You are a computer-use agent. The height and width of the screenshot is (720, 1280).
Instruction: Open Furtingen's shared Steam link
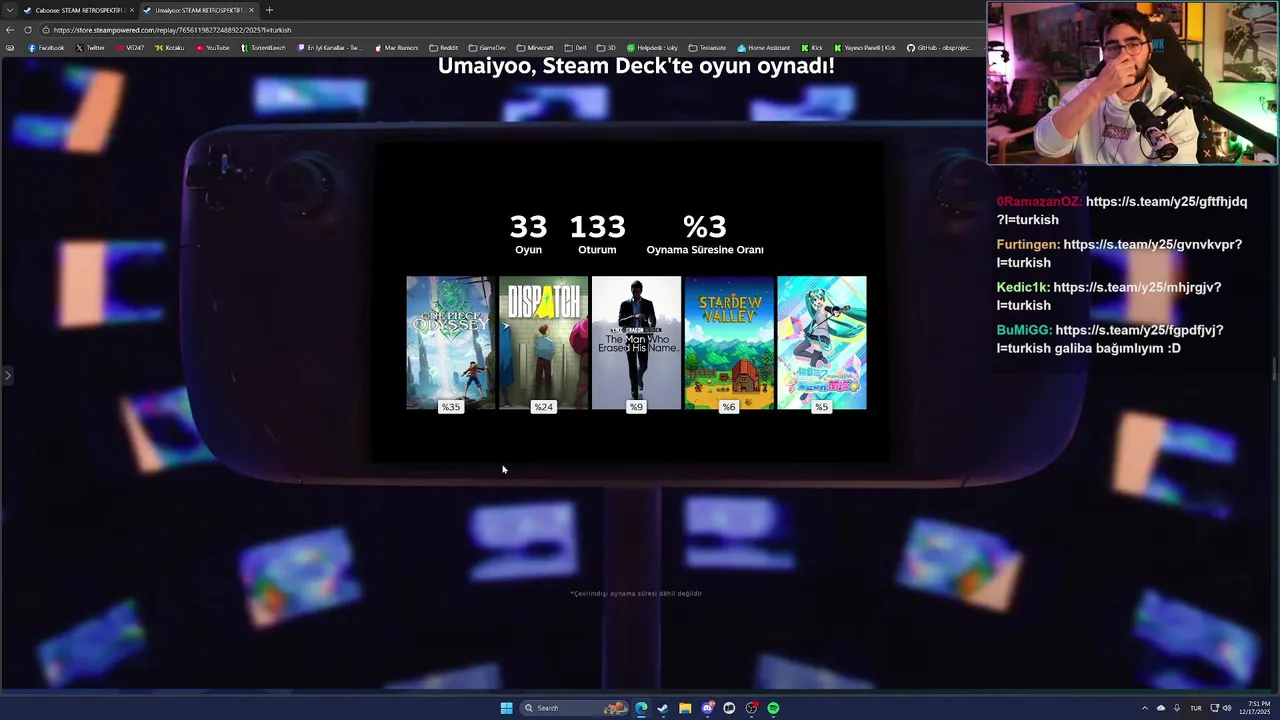point(1120,253)
